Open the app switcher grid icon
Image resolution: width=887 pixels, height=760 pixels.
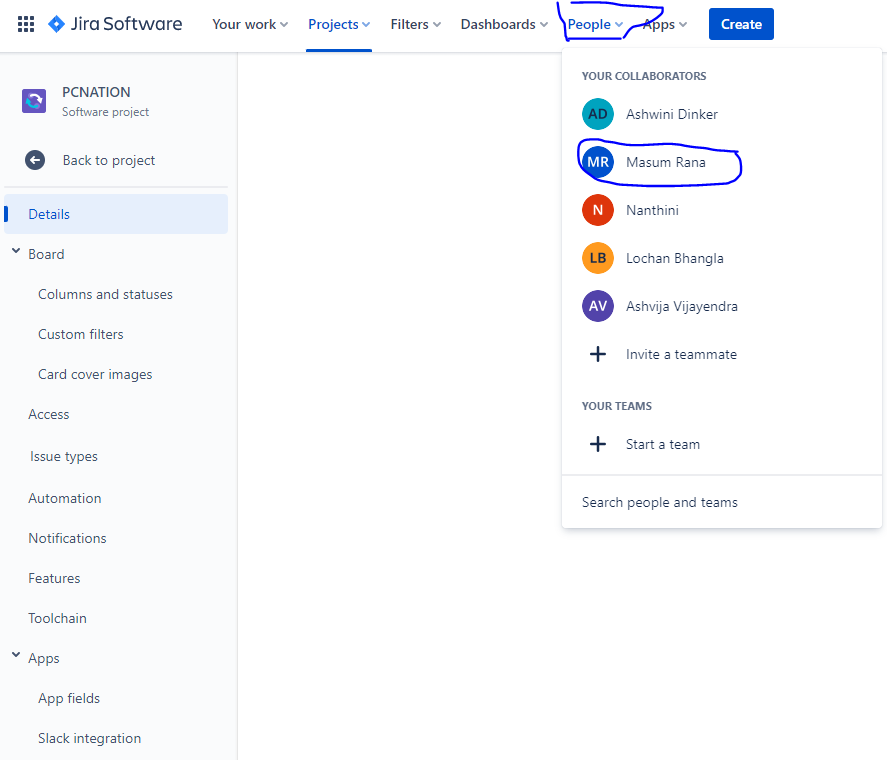point(26,24)
